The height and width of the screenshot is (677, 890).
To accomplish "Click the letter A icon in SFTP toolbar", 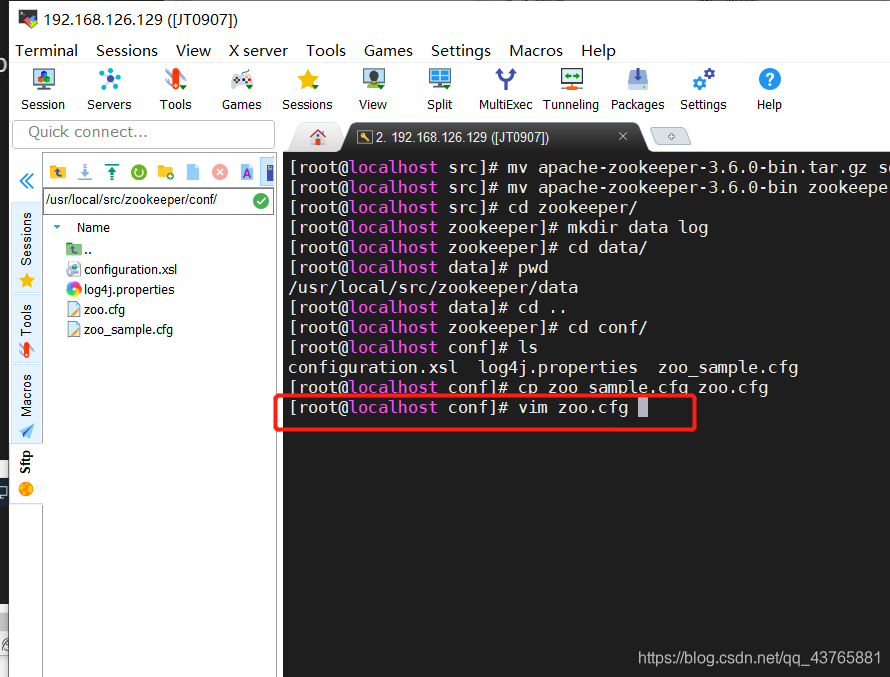I will pos(247,172).
